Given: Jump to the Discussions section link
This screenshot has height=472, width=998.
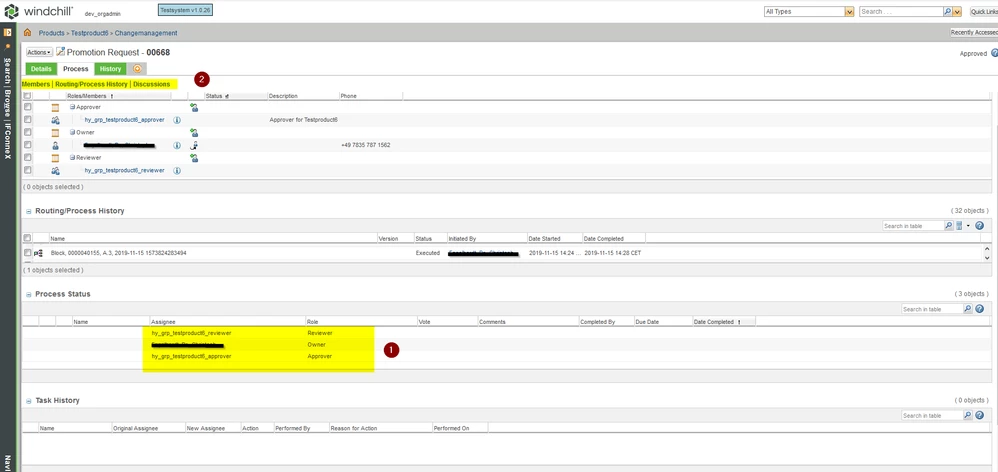Looking at the screenshot, I should pos(151,84).
